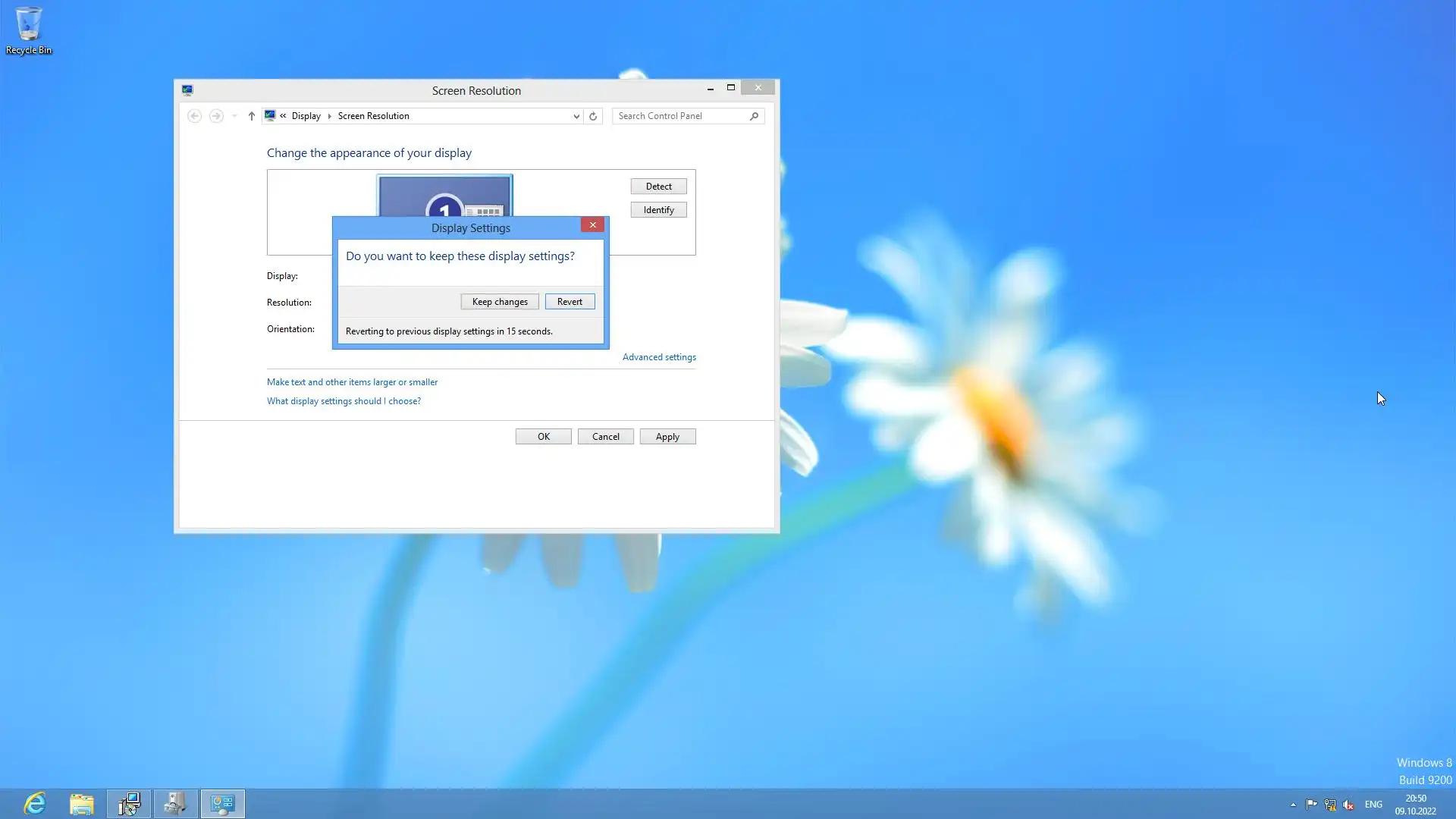Show hidden tray icons arrow
Viewport: 1456px width, 819px height.
tap(1293, 805)
